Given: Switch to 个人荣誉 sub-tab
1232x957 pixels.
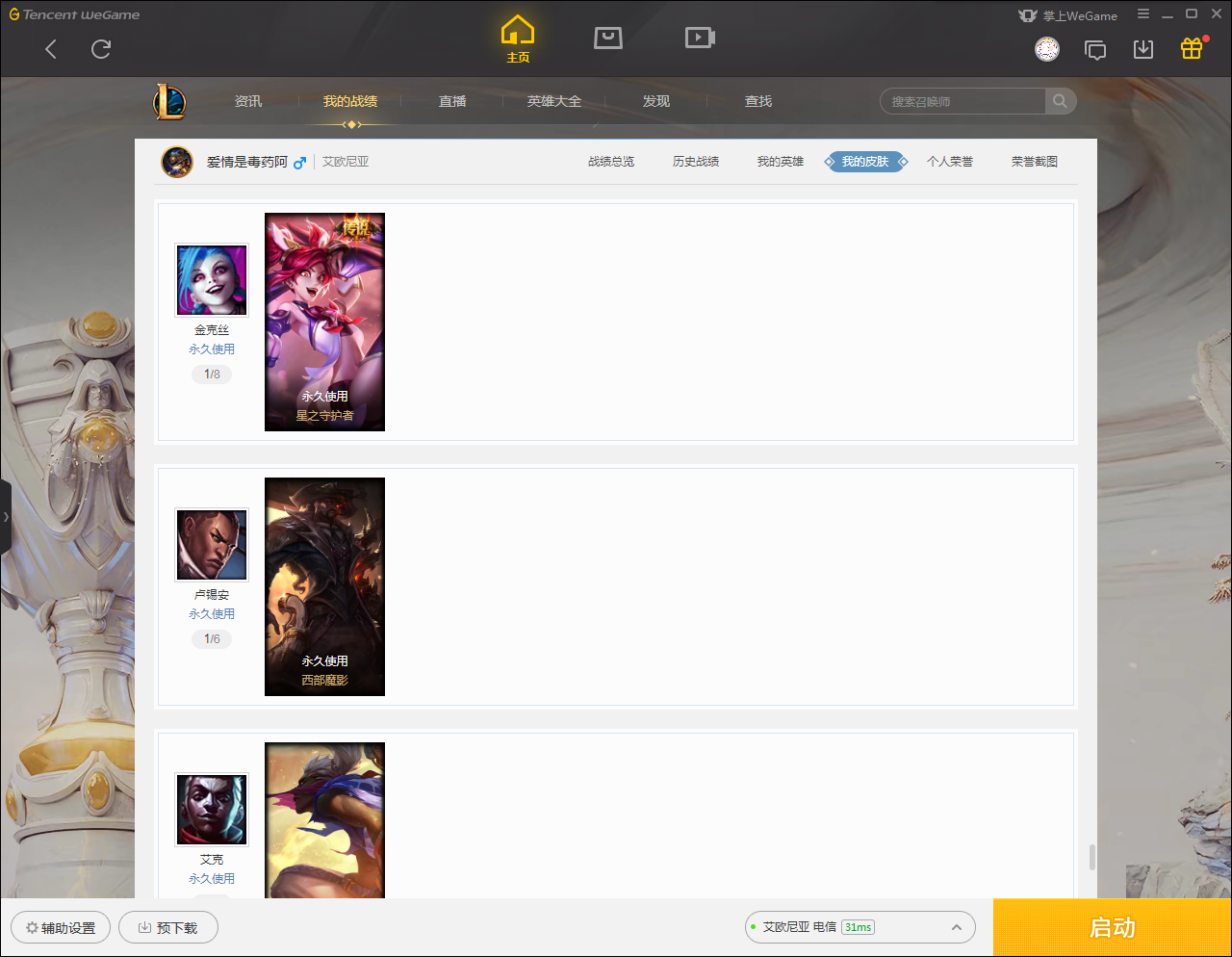Looking at the screenshot, I should (x=950, y=162).
